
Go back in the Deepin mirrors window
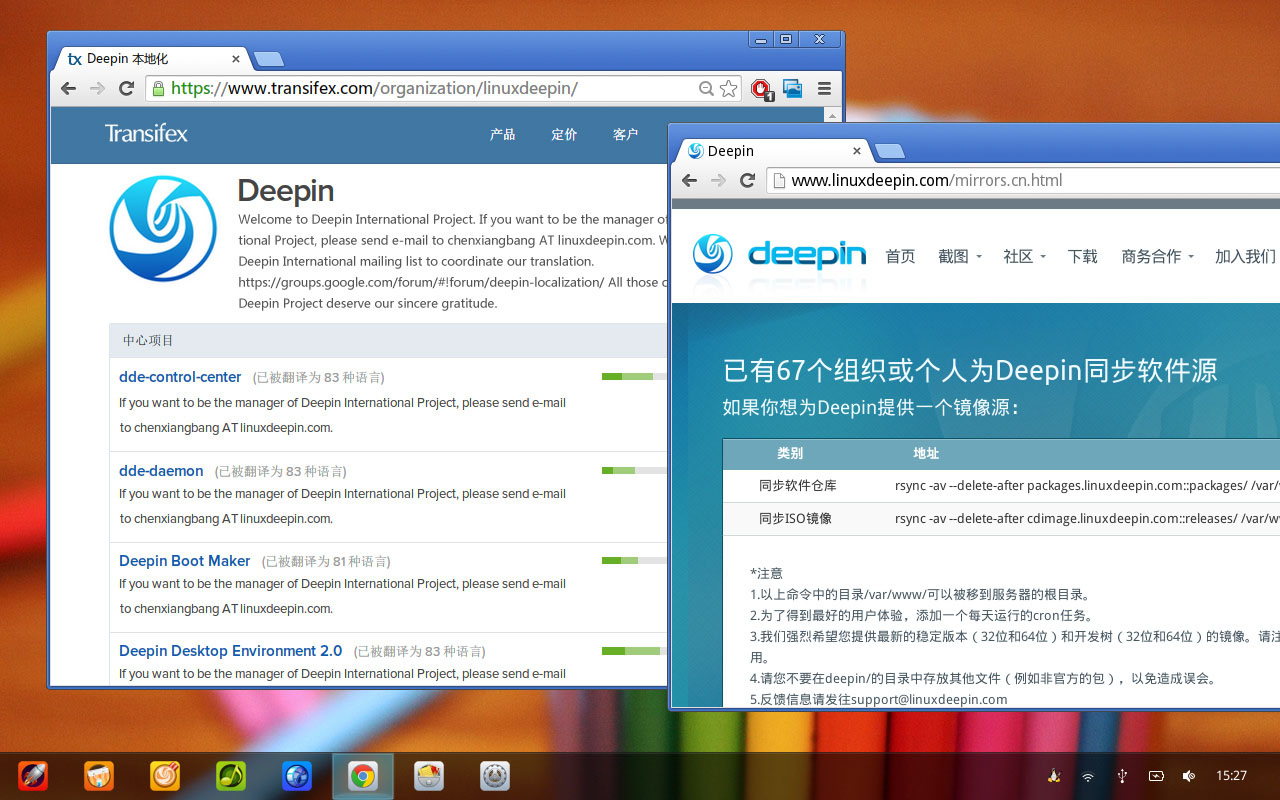pos(689,180)
